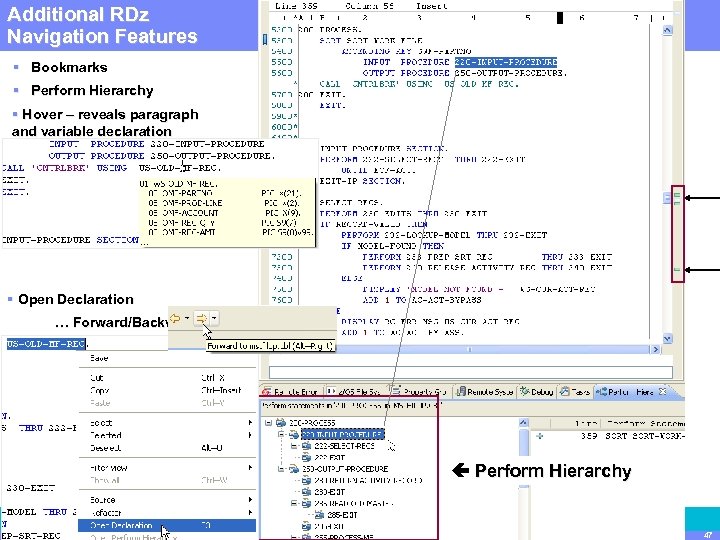This screenshot has width=720, height=540.
Task: Click the icon beside 333-SELECT-RECS
Action: 306,446
